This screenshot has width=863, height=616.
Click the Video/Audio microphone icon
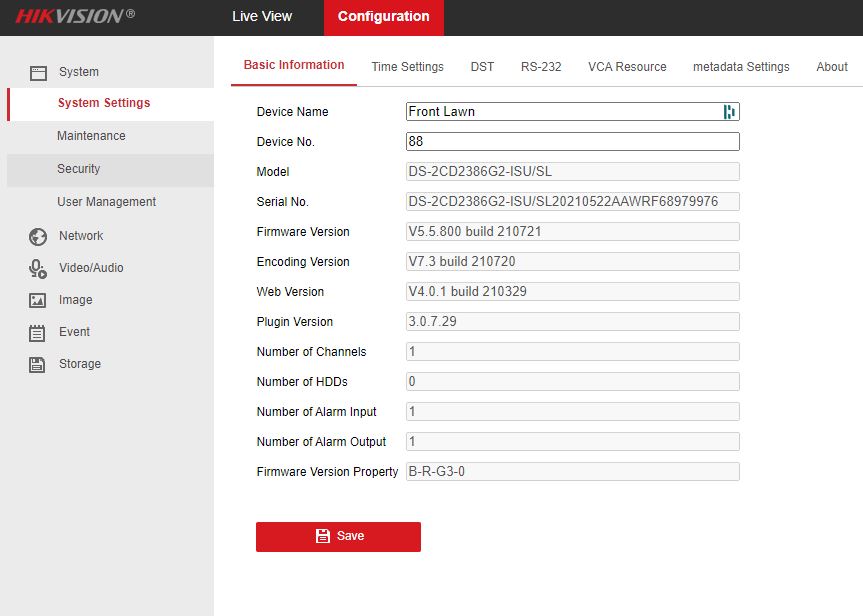coord(38,268)
